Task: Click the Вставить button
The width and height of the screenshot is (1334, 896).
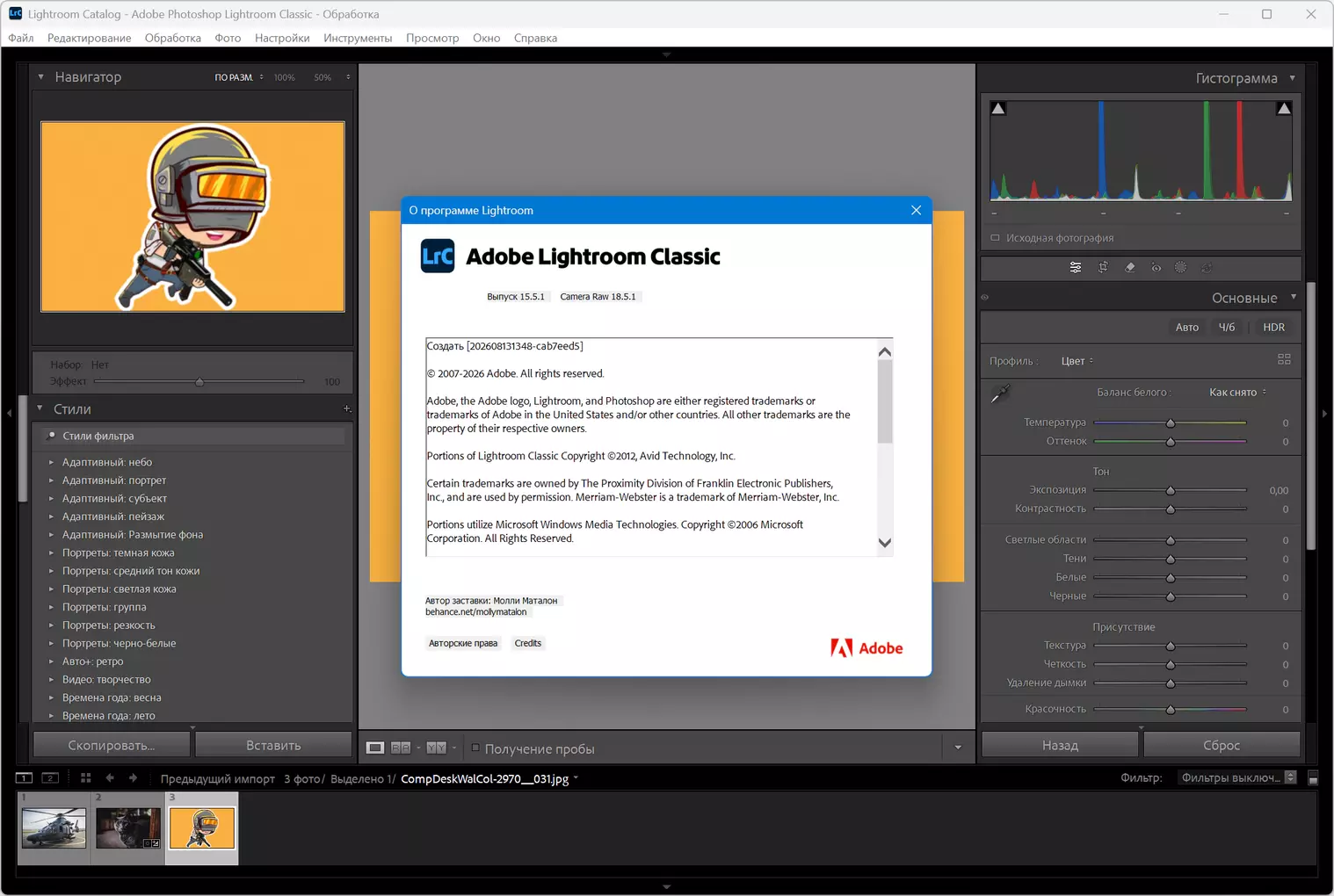Action: (x=273, y=745)
